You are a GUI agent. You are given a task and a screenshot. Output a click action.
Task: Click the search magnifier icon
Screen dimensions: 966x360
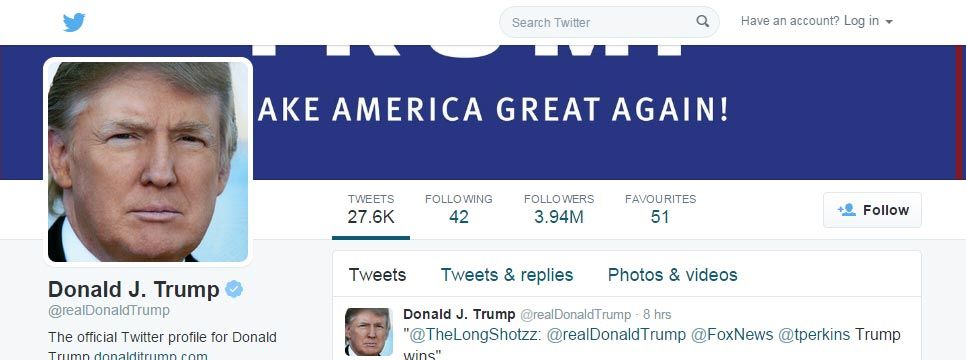click(x=702, y=22)
